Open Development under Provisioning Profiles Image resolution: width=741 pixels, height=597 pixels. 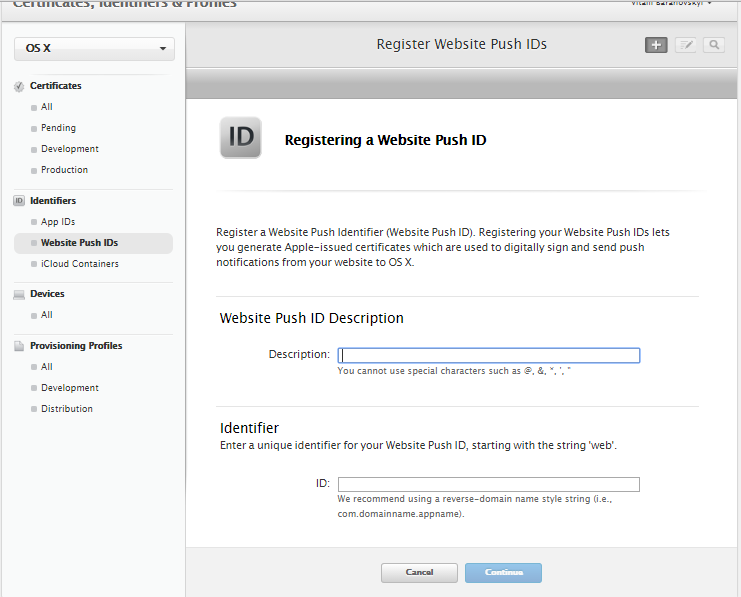click(69, 388)
